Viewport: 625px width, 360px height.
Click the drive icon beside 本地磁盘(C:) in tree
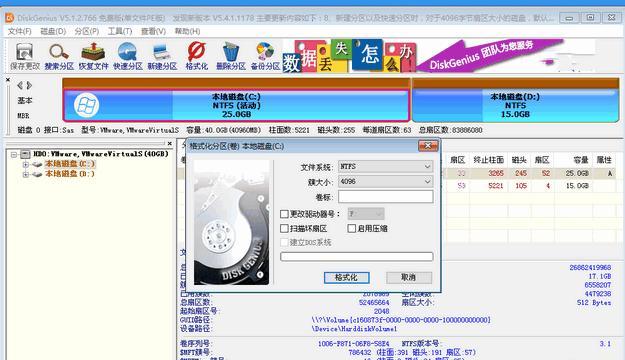[x=37, y=164]
